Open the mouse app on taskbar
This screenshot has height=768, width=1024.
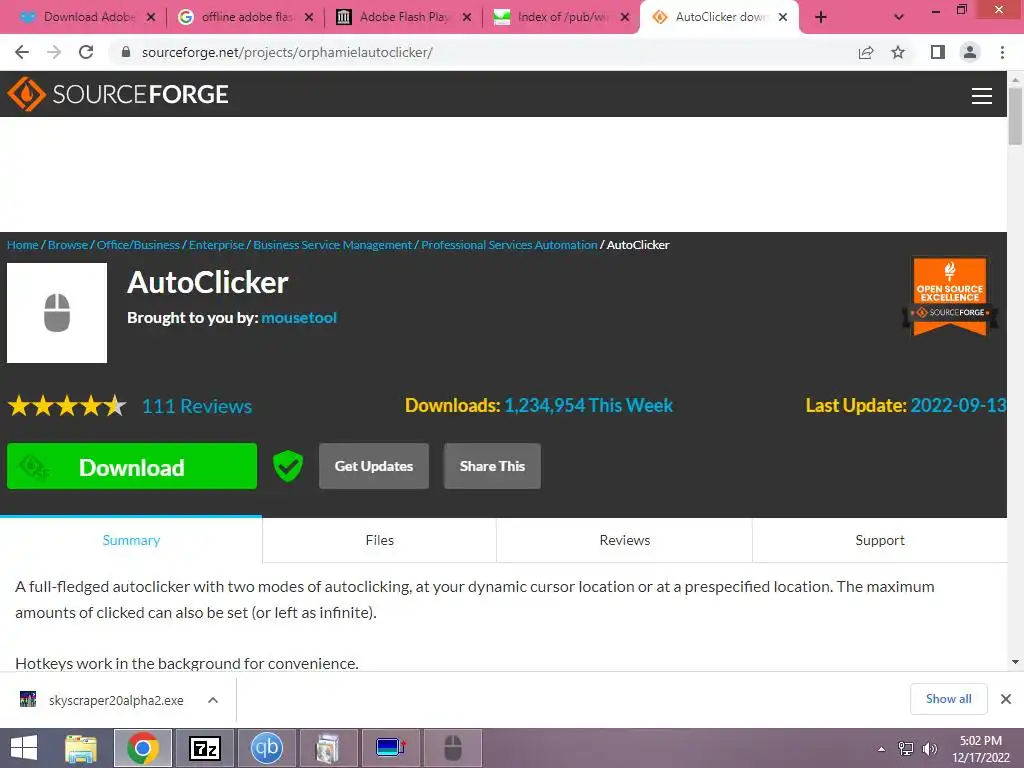(453, 748)
